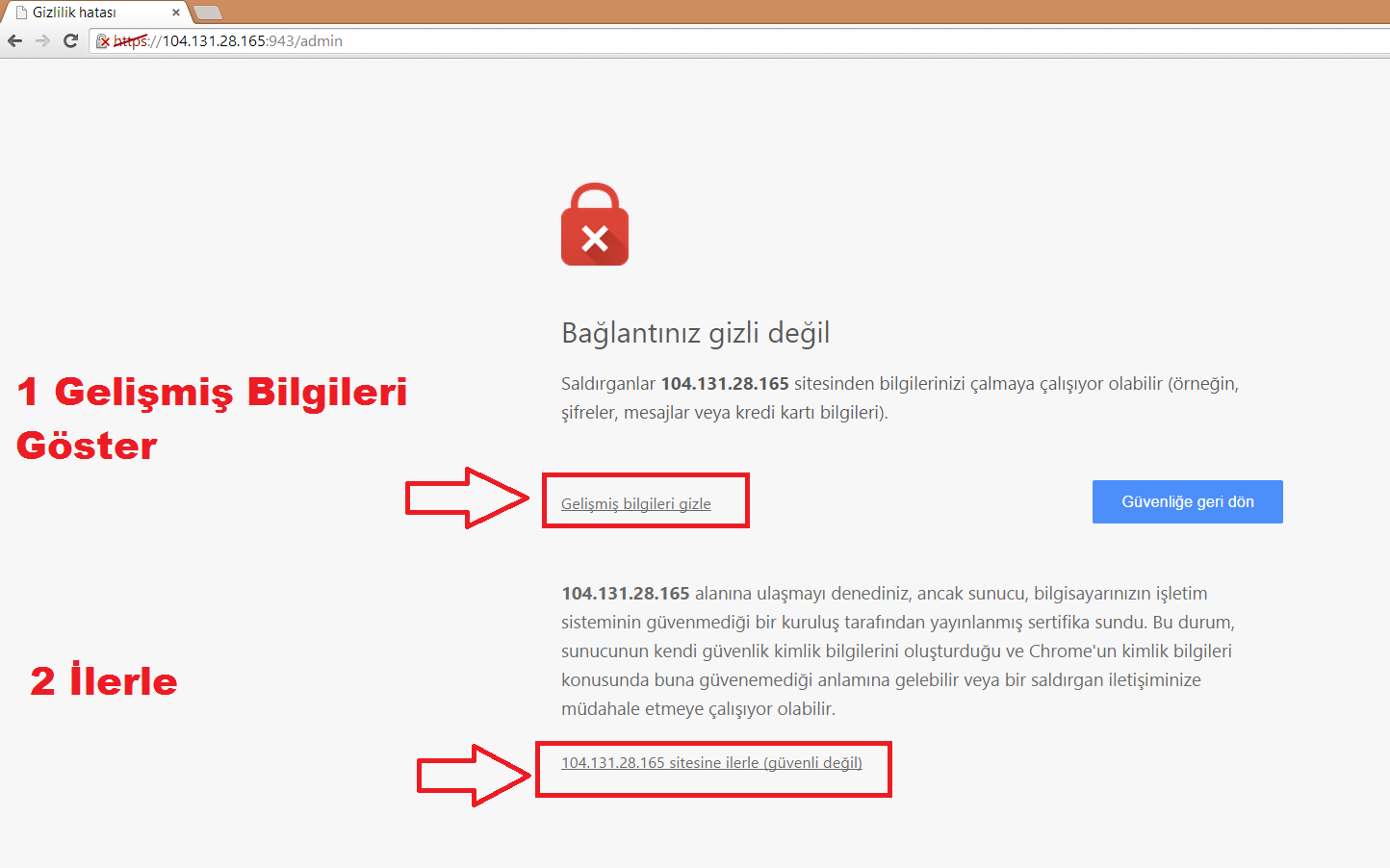Click the crossed-out https text in URL
Viewport: 1390px width, 868px height.
pyautogui.click(x=131, y=41)
